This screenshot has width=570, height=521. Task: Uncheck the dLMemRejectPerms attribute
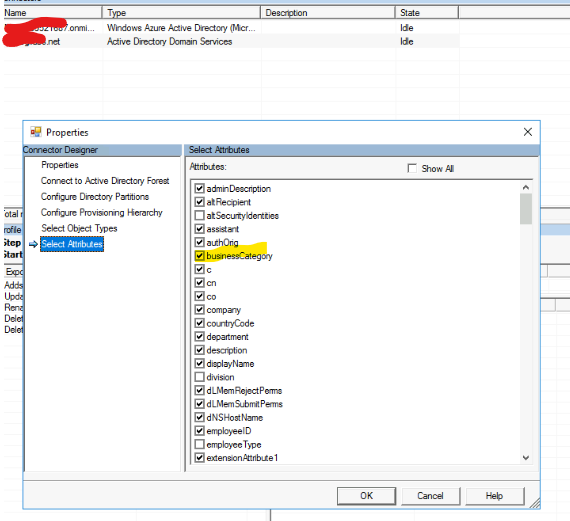point(199,390)
